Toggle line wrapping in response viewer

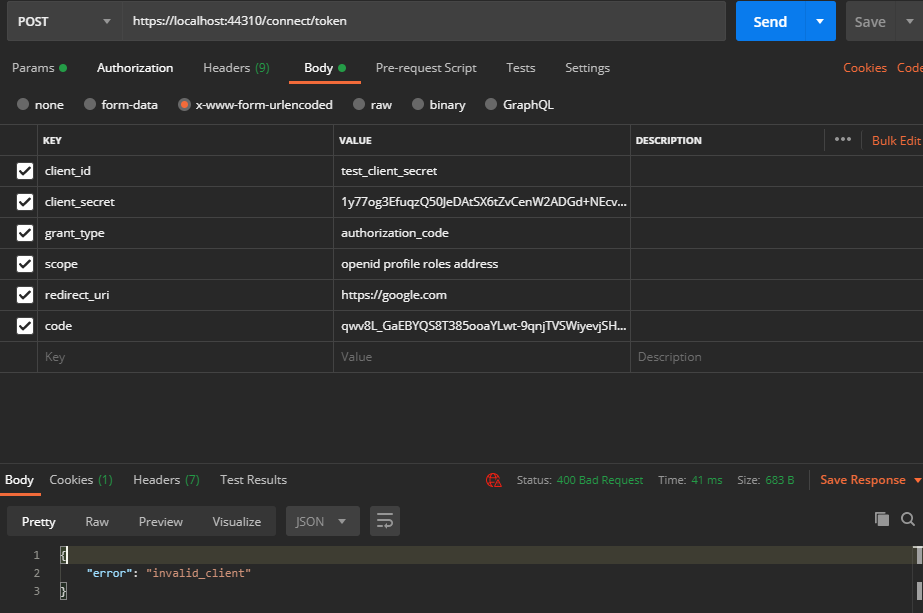click(384, 520)
